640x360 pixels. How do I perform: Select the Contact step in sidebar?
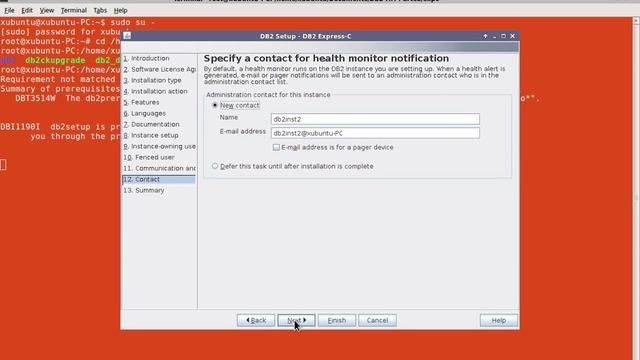pyautogui.click(x=159, y=179)
